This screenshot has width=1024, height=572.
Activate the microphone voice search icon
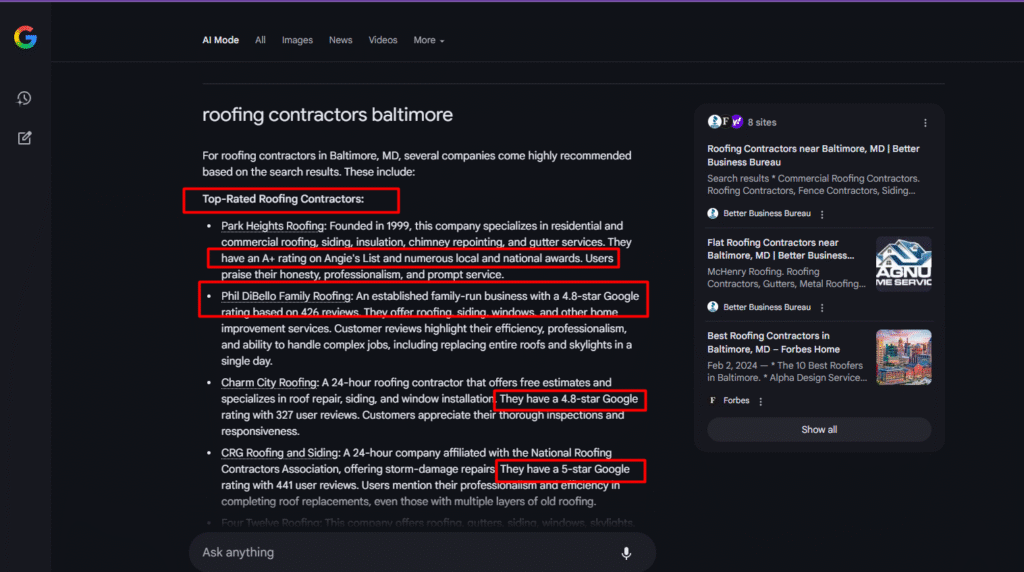point(626,553)
